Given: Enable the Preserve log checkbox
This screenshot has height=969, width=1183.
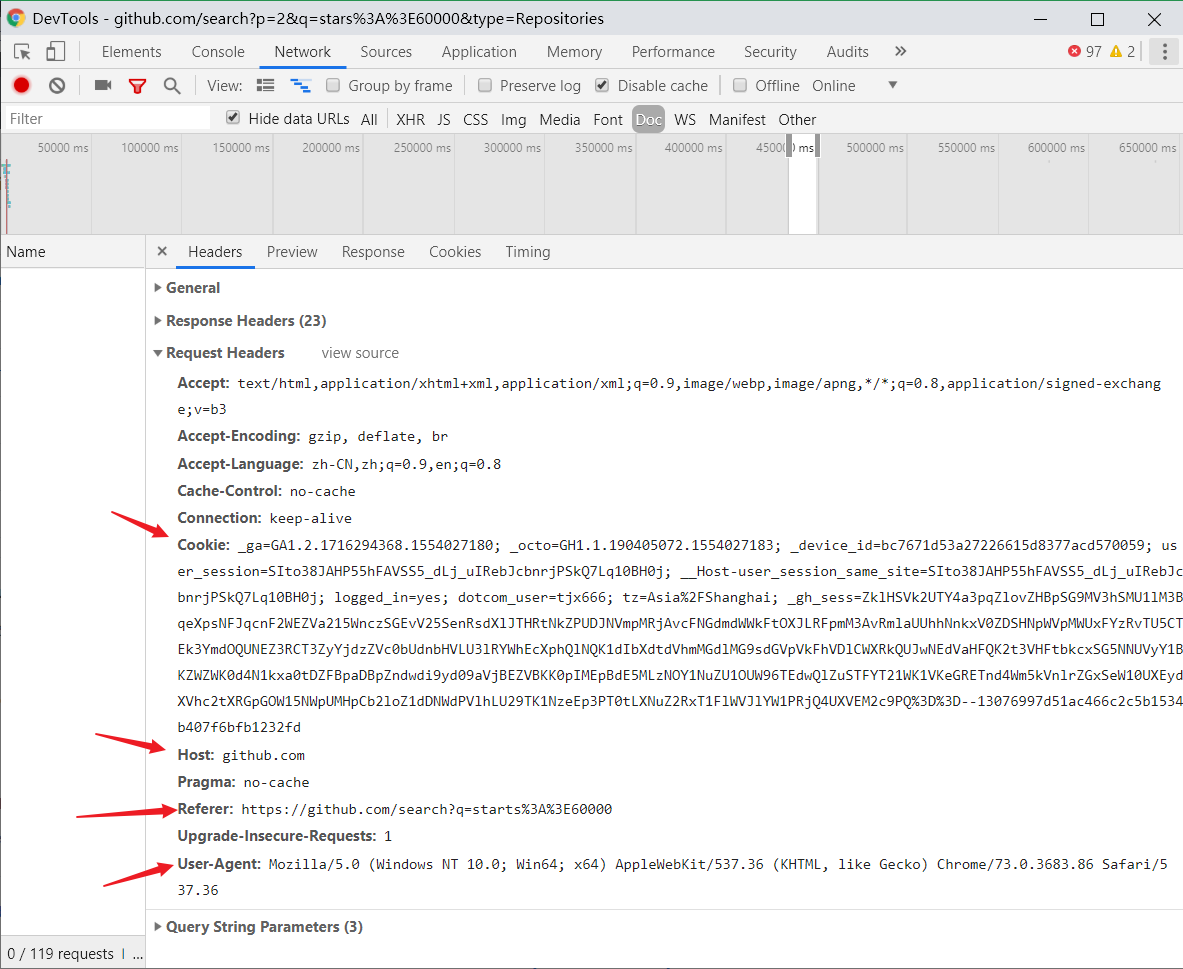Looking at the screenshot, I should [x=485, y=85].
